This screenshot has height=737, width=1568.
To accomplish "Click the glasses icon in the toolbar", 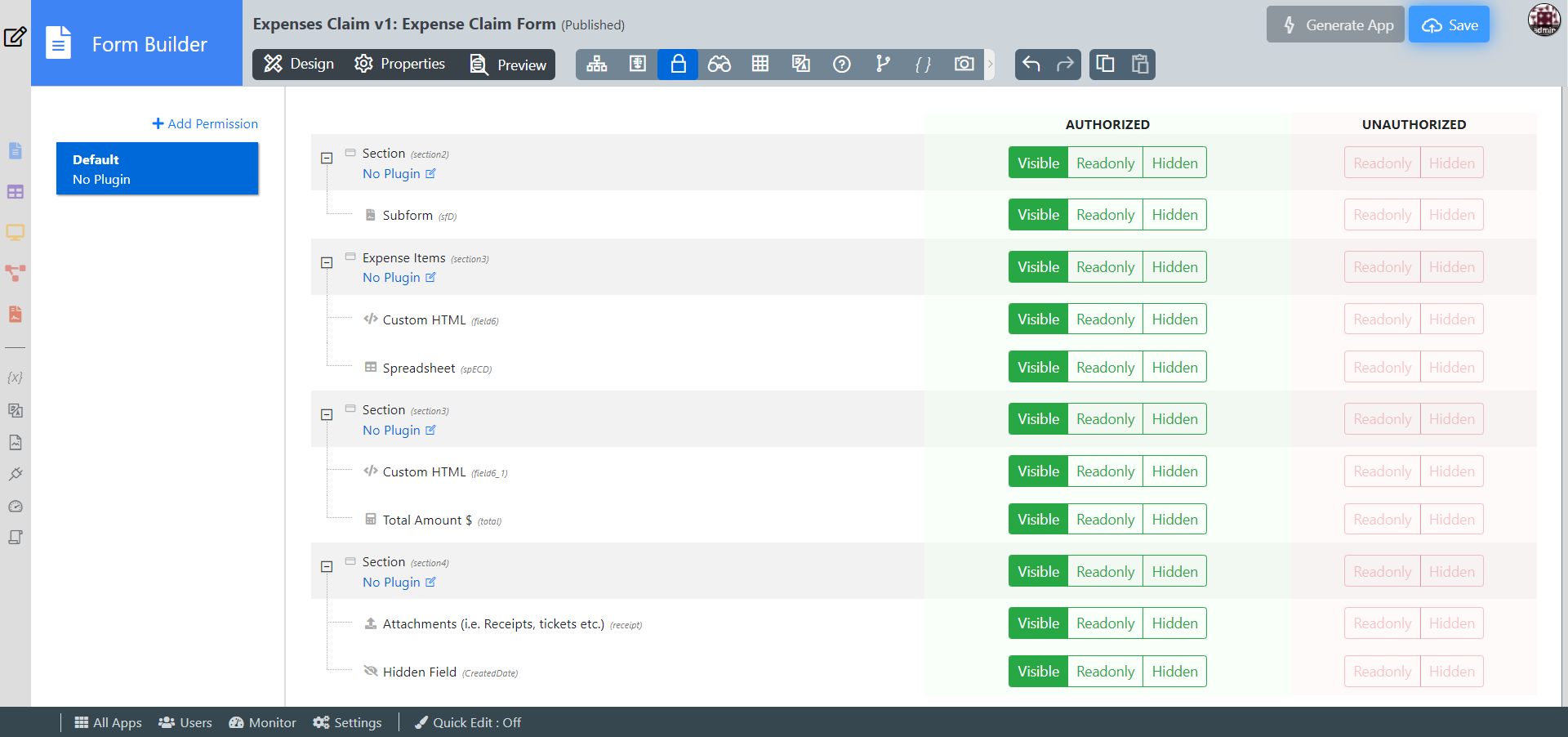I will pyautogui.click(x=719, y=64).
